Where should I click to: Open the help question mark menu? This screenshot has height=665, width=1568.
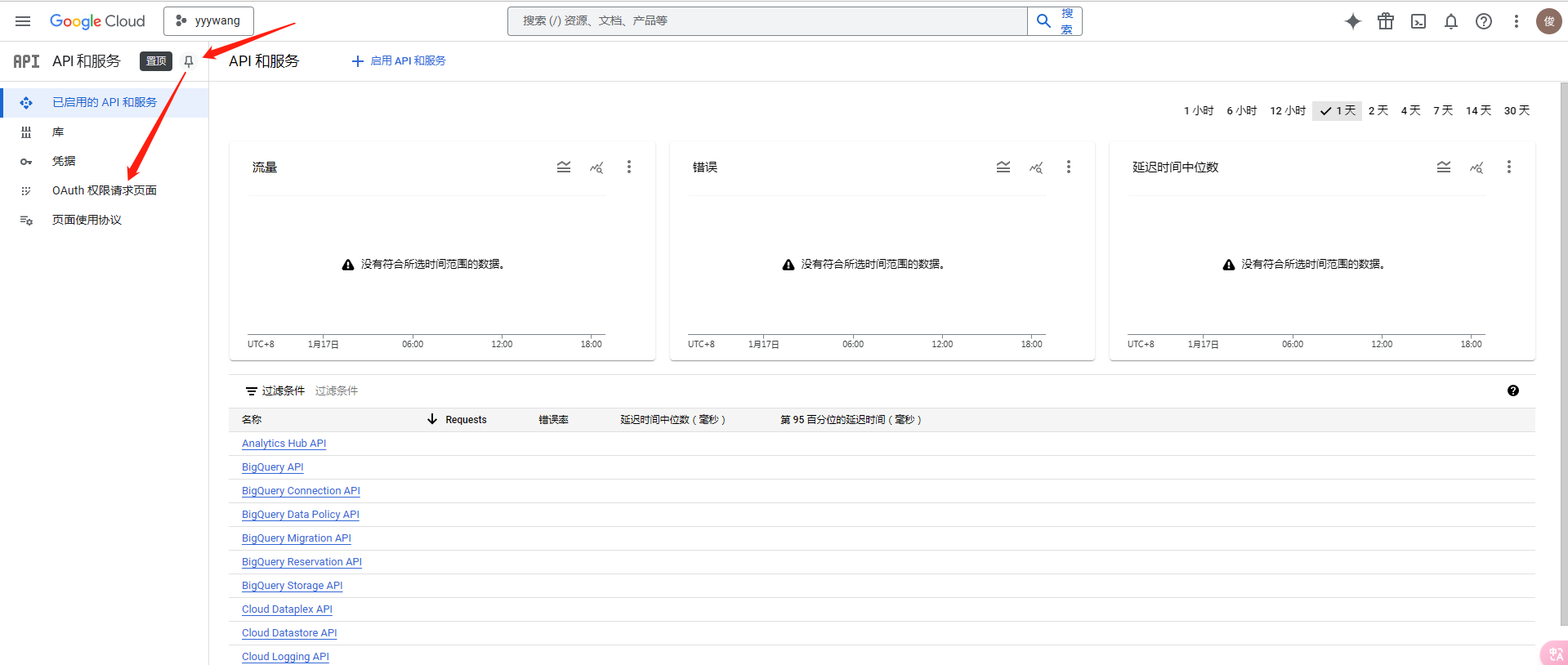tap(1484, 21)
